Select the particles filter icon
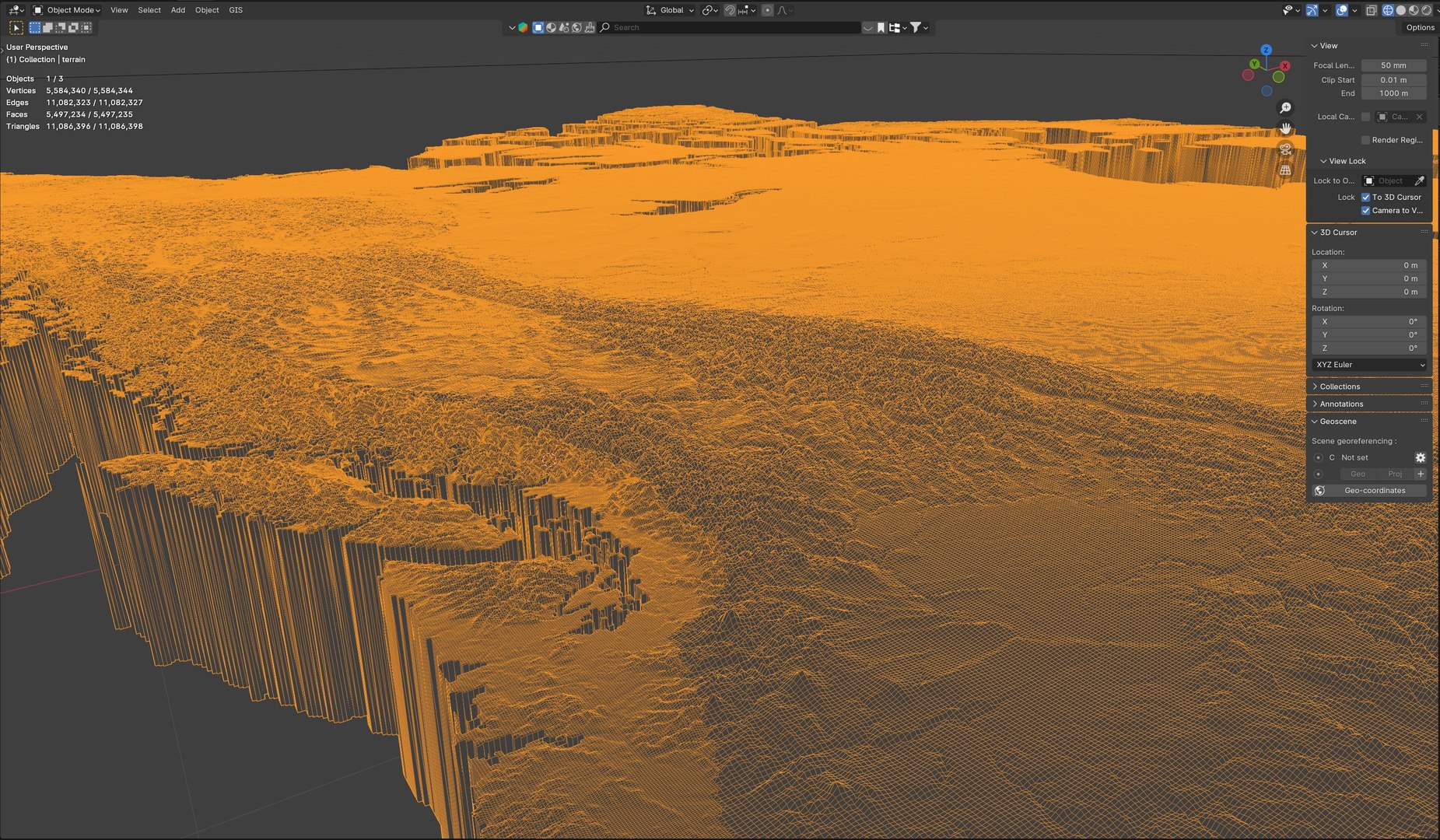Screen dimensions: 1440x840 coord(564,27)
